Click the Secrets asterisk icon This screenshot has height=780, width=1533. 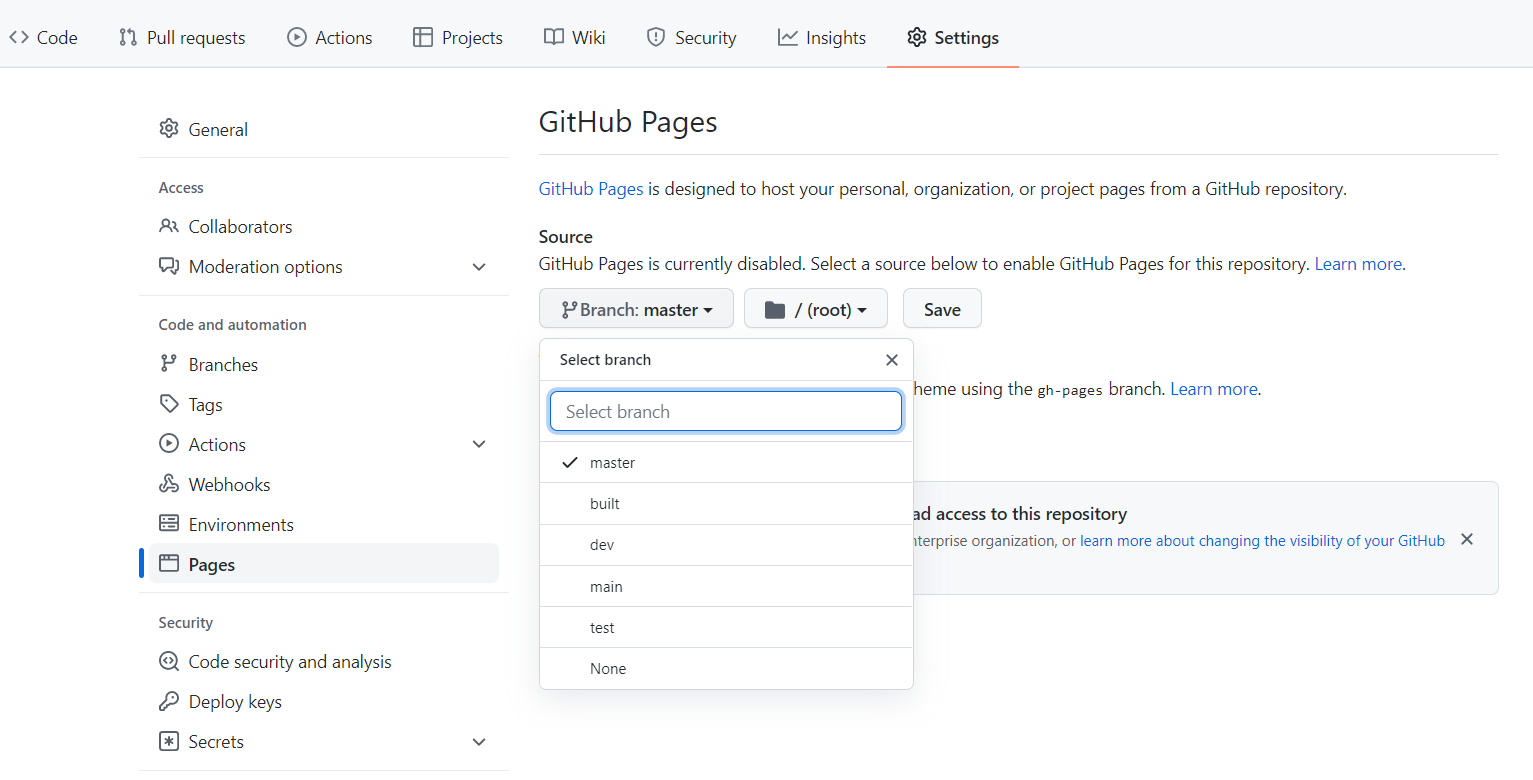169,741
